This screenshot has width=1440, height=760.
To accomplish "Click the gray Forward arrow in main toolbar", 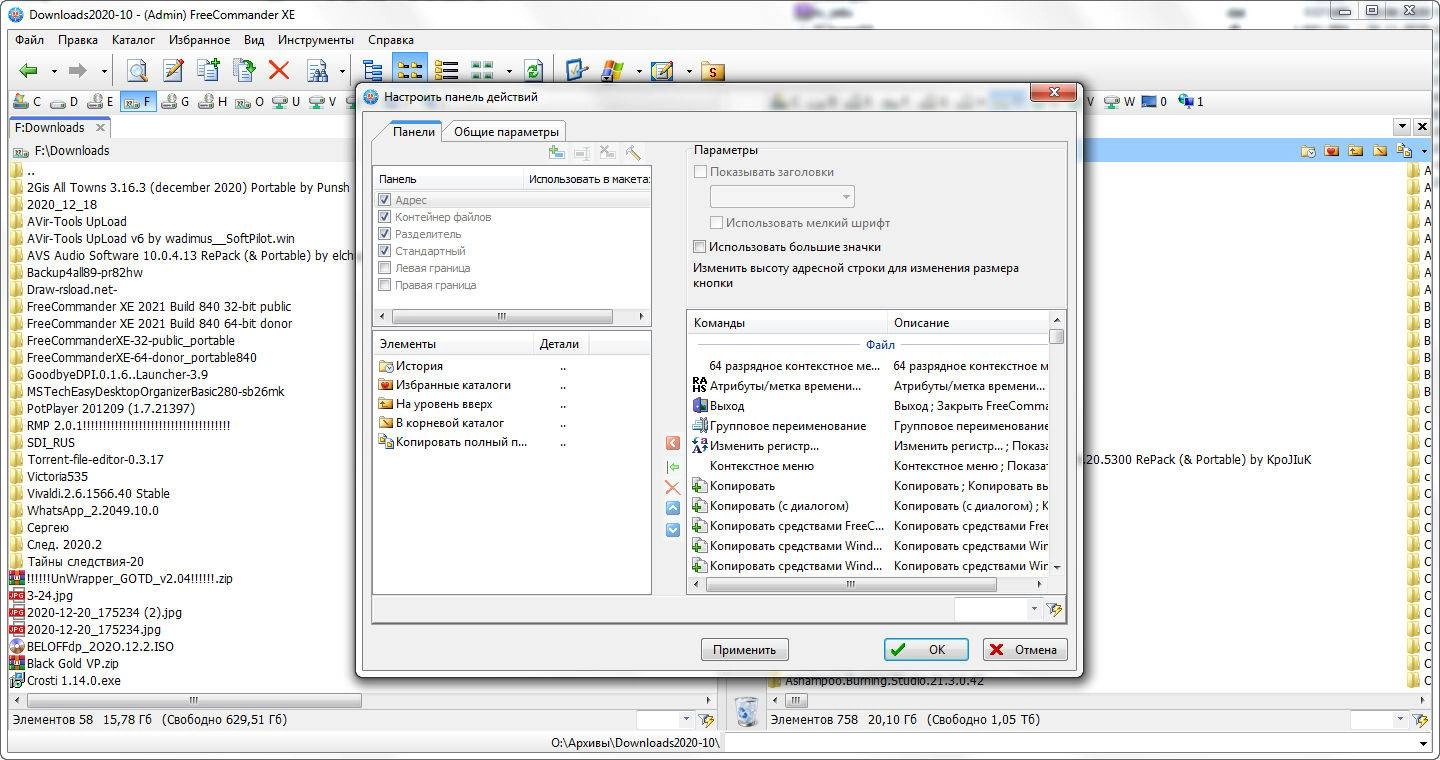I will [x=78, y=71].
